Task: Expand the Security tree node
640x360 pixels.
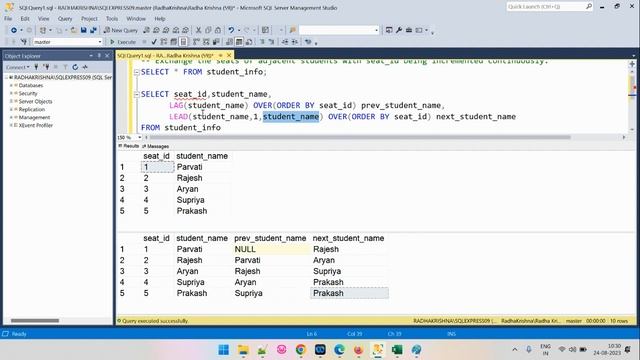Action: click(11, 93)
